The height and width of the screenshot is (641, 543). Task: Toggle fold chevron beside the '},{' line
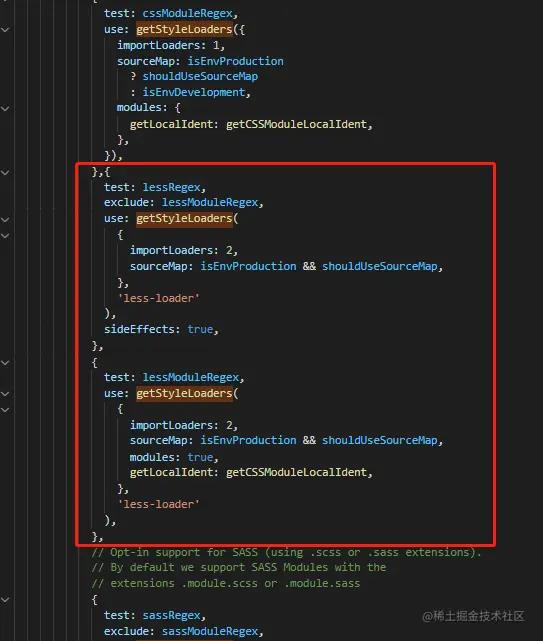[x=5, y=173]
